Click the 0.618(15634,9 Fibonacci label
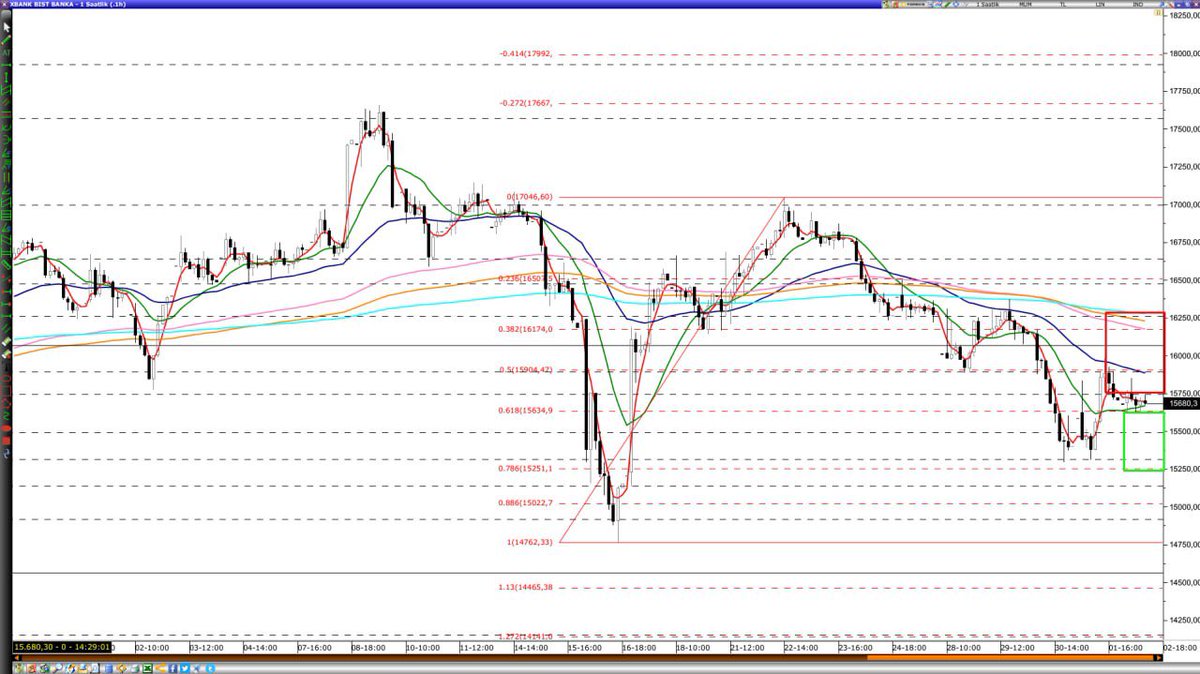This screenshot has width=1200, height=674. tap(524, 411)
